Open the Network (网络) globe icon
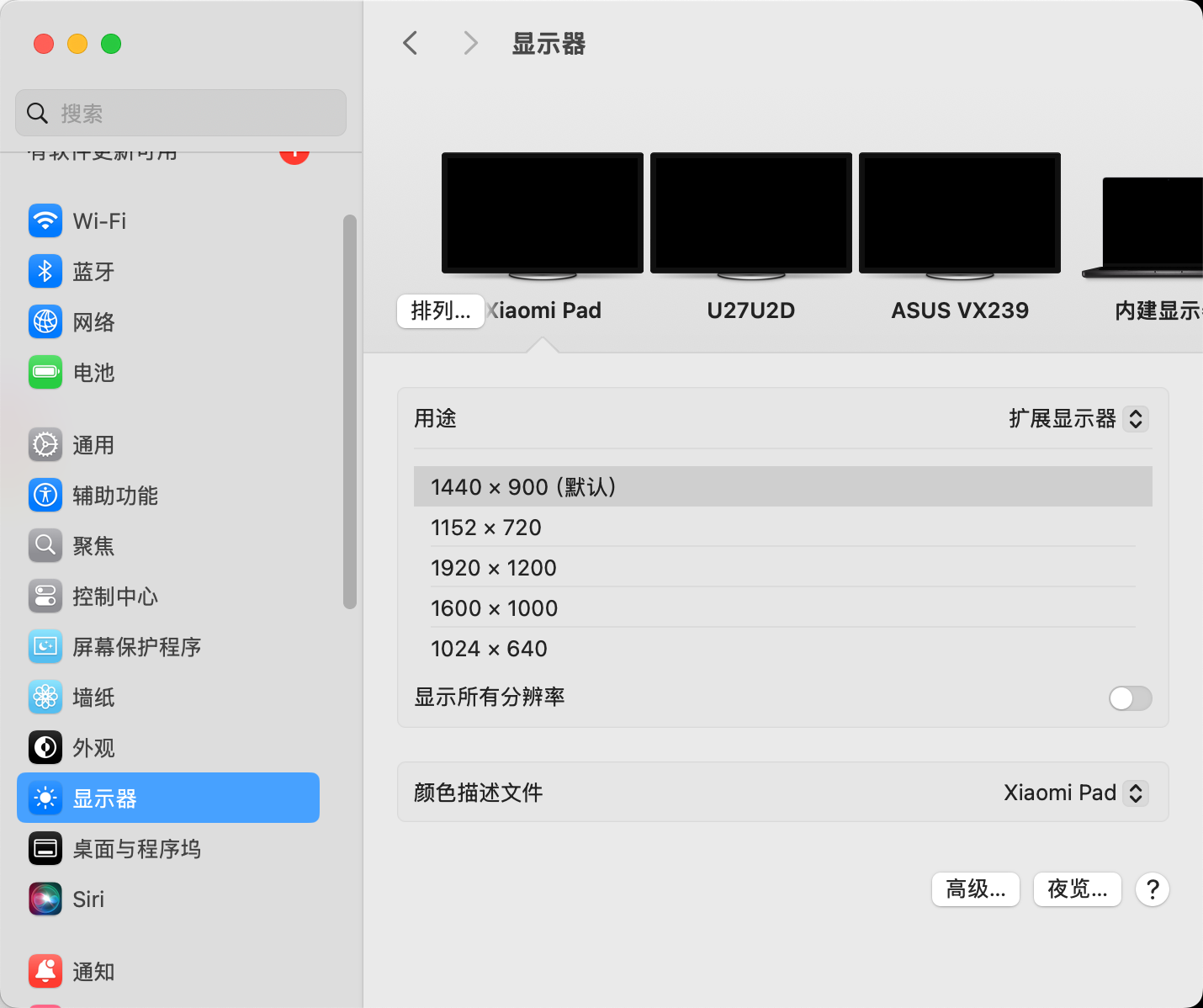The image size is (1203, 1008). 45,322
